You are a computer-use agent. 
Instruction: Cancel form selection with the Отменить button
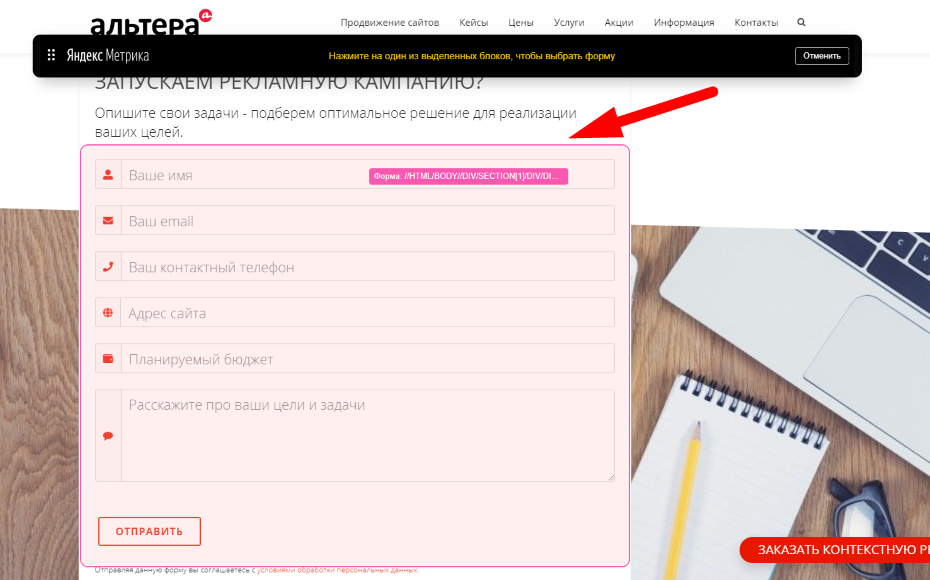822,56
